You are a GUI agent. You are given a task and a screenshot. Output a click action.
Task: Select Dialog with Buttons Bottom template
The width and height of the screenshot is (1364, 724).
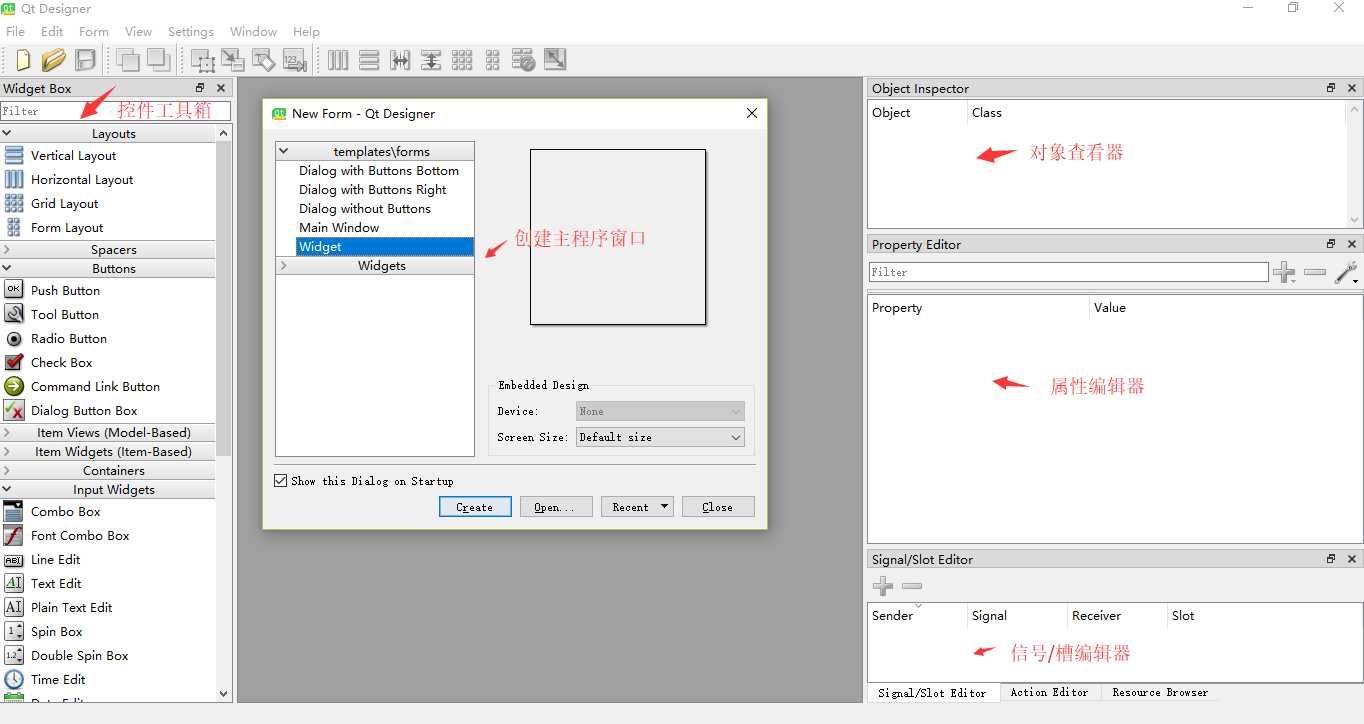379,170
